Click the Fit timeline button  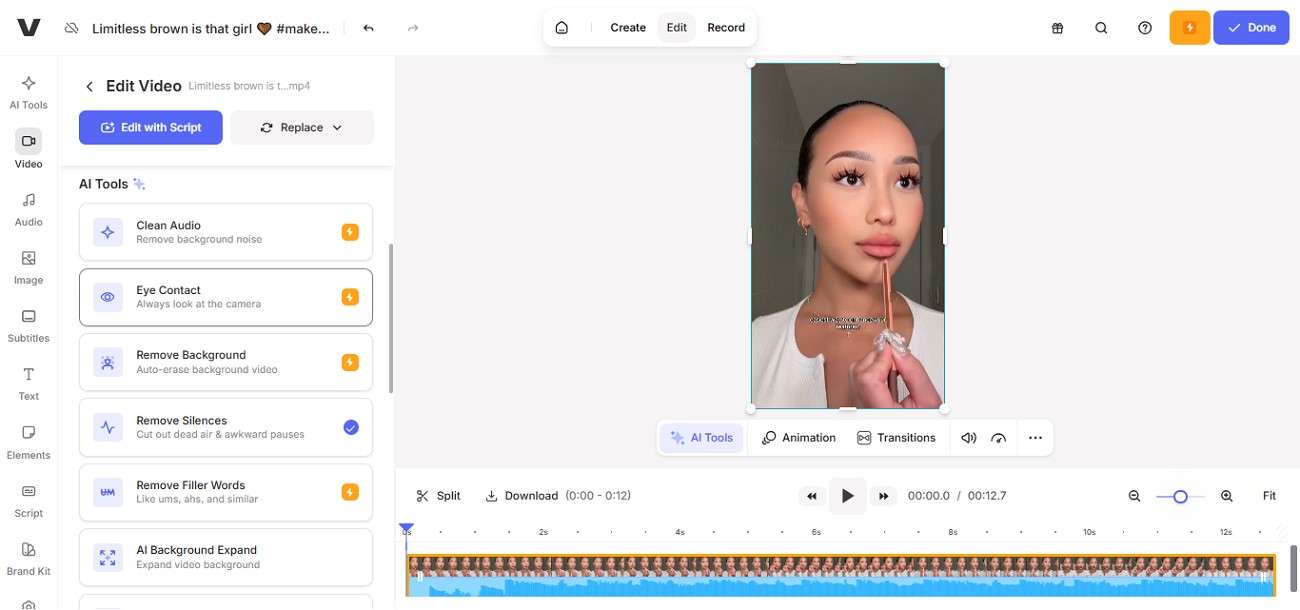[x=1269, y=496]
